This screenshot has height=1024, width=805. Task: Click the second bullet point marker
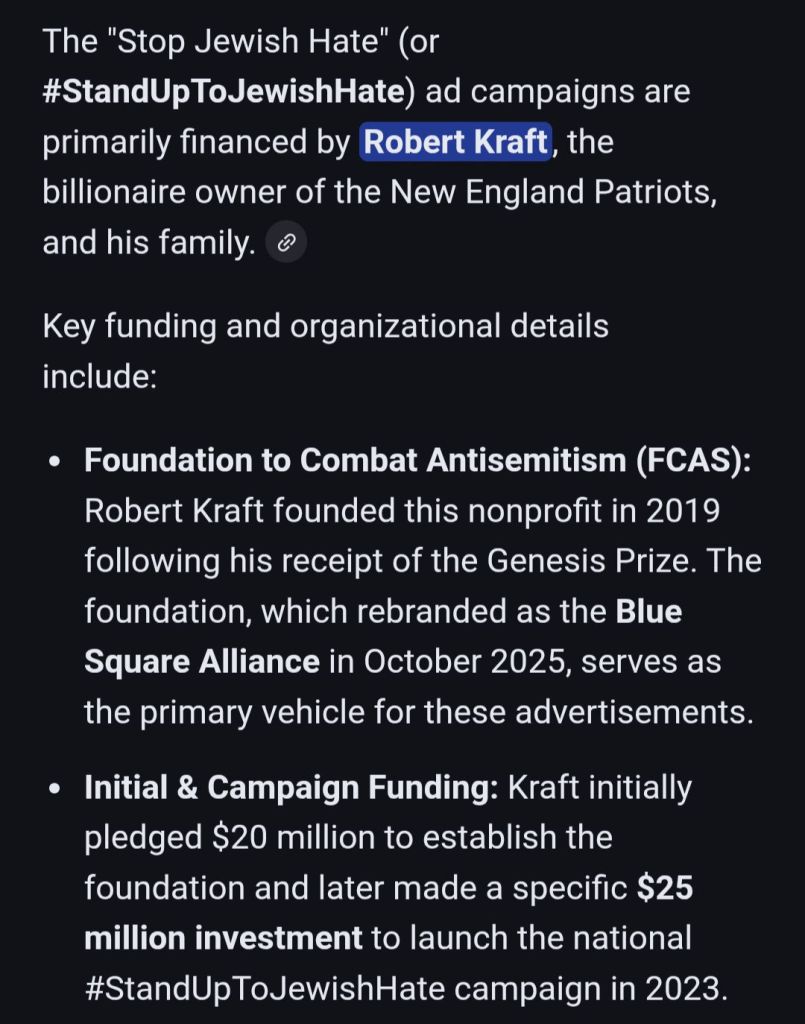(x=55, y=789)
